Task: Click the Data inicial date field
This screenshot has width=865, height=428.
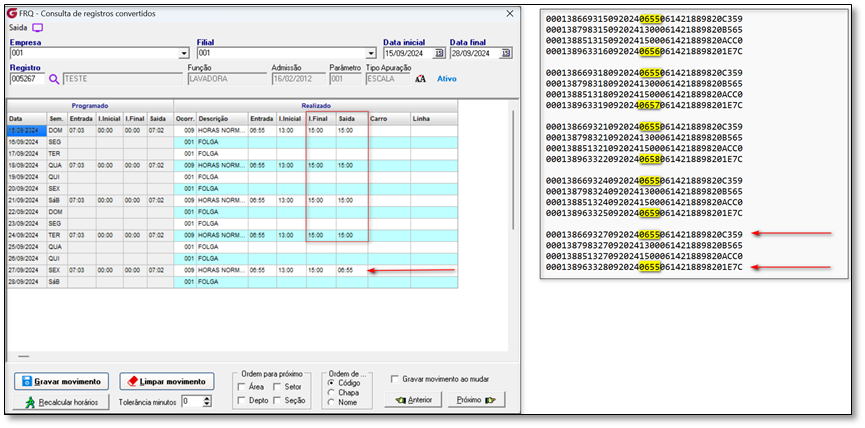Action: tap(409, 54)
